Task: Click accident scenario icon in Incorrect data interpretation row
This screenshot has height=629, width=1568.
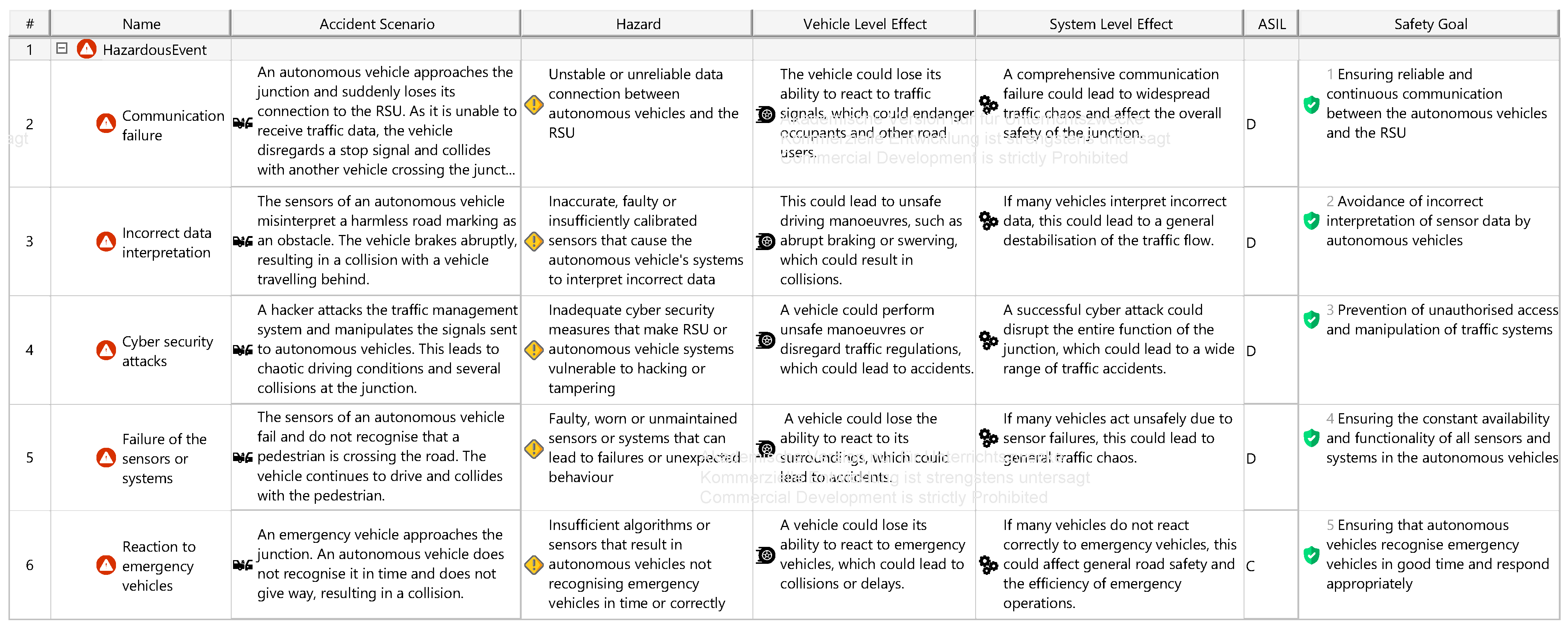Action: tap(243, 241)
